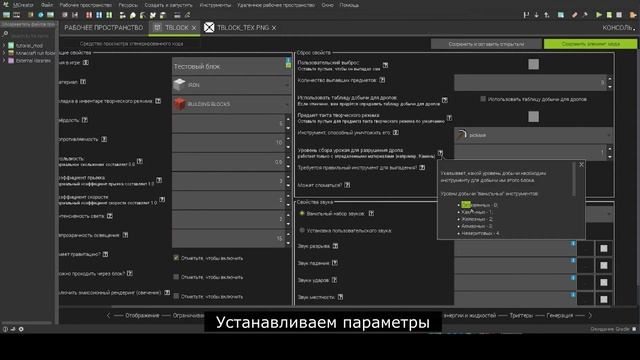Close the help tooltip popup

click(x=581, y=164)
